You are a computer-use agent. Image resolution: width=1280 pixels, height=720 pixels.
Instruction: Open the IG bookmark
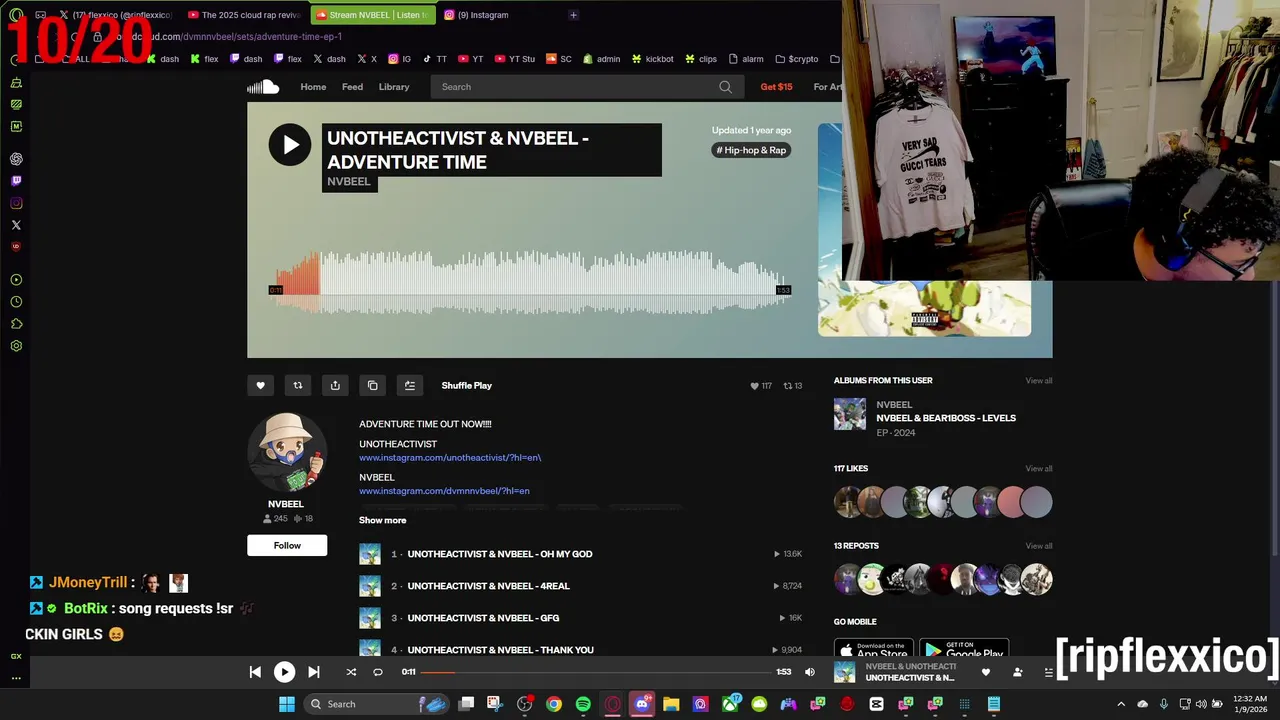pyautogui.click(x=400, y=59)
